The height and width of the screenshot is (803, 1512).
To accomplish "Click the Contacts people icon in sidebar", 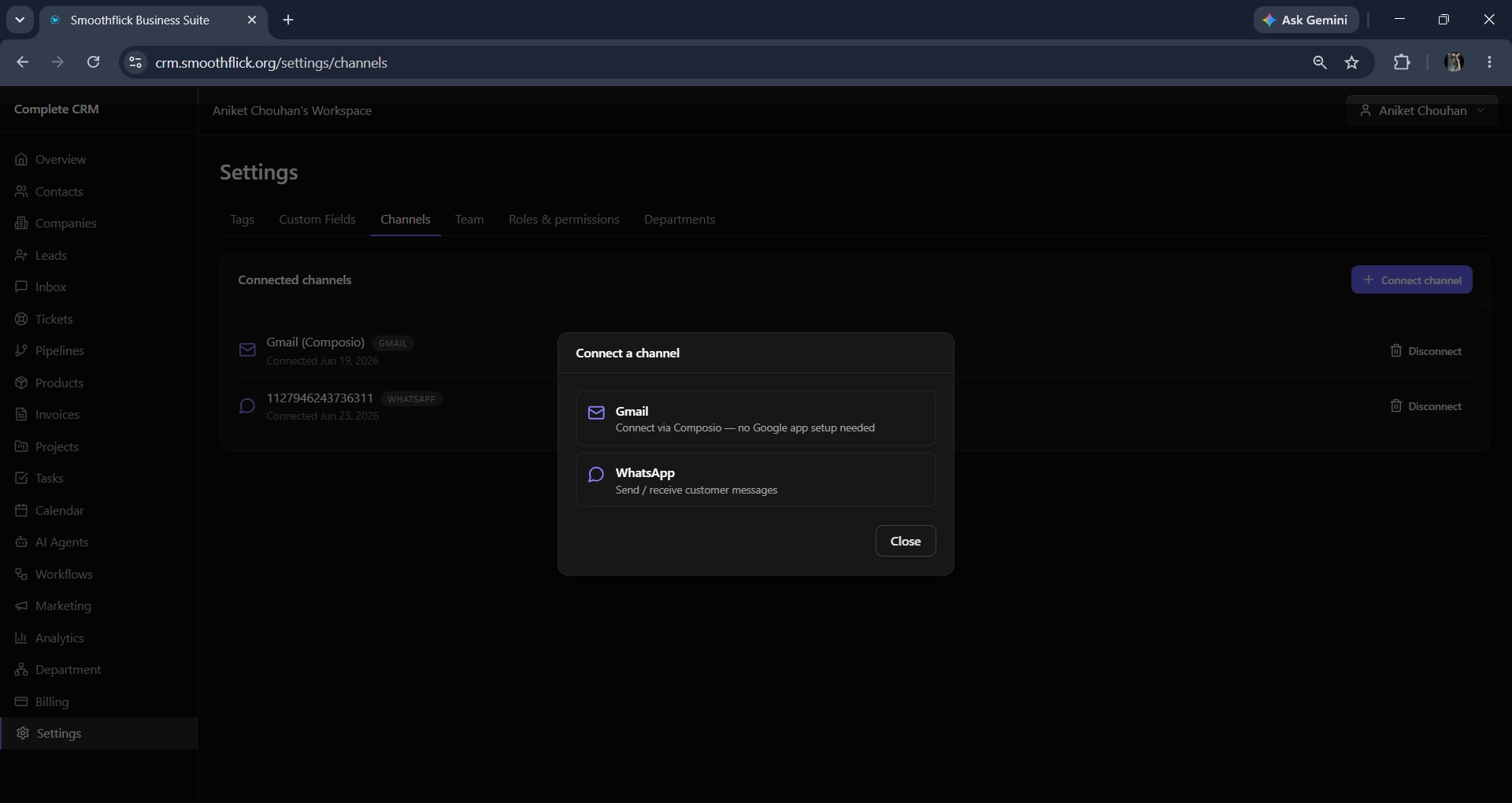I will click(21, 191).
